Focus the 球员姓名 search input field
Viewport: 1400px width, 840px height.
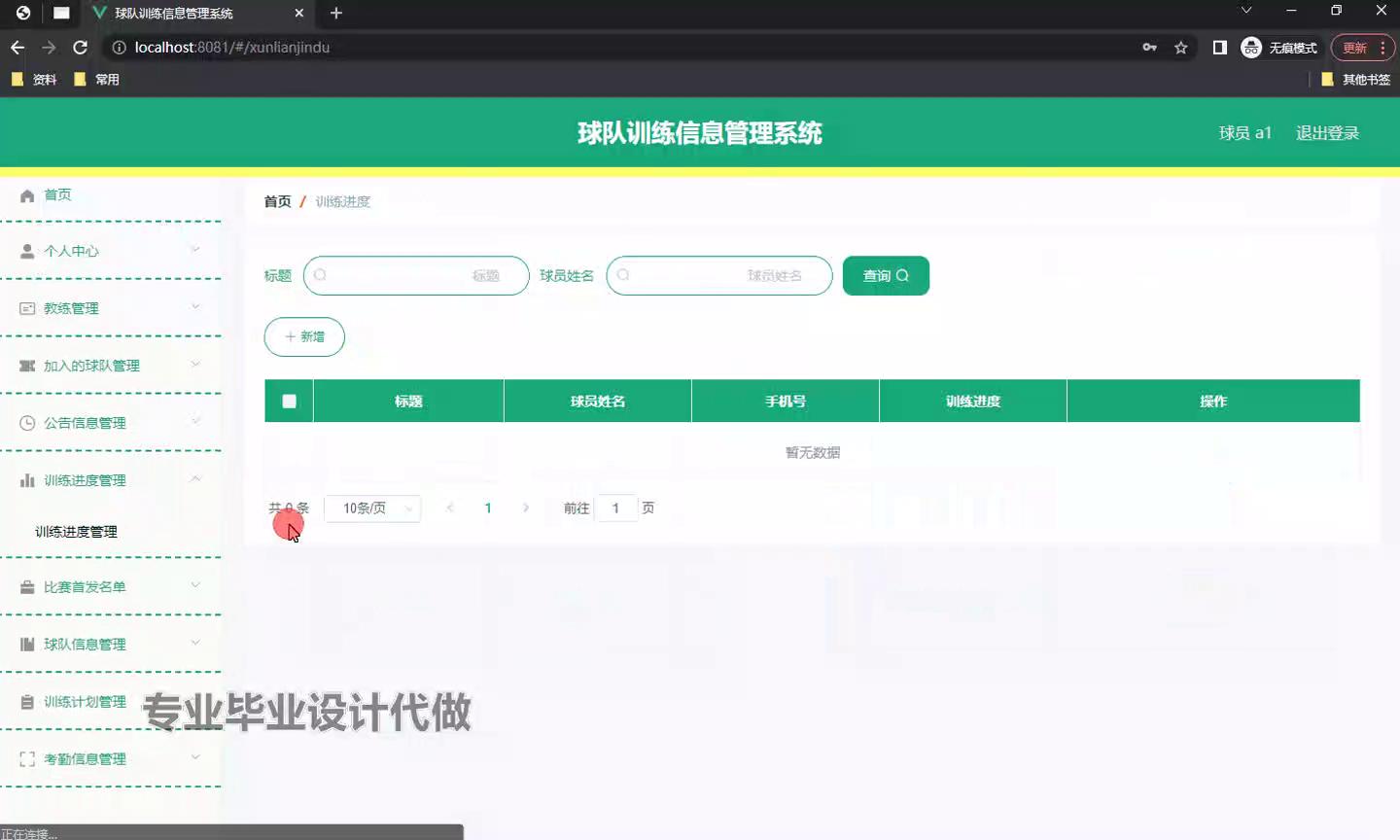(719, 276)
